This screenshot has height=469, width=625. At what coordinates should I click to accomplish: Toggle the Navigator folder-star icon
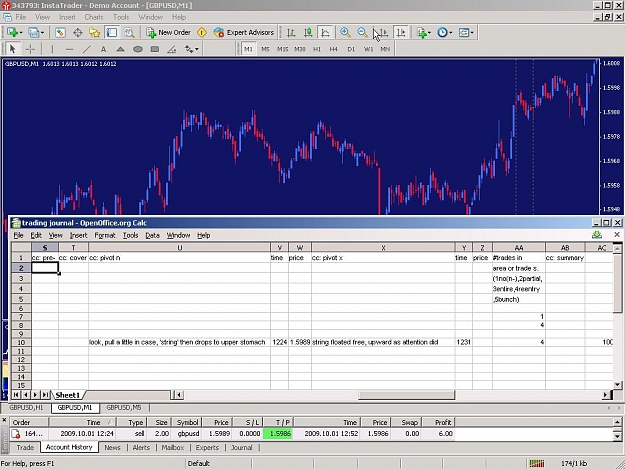pos(94,33)
